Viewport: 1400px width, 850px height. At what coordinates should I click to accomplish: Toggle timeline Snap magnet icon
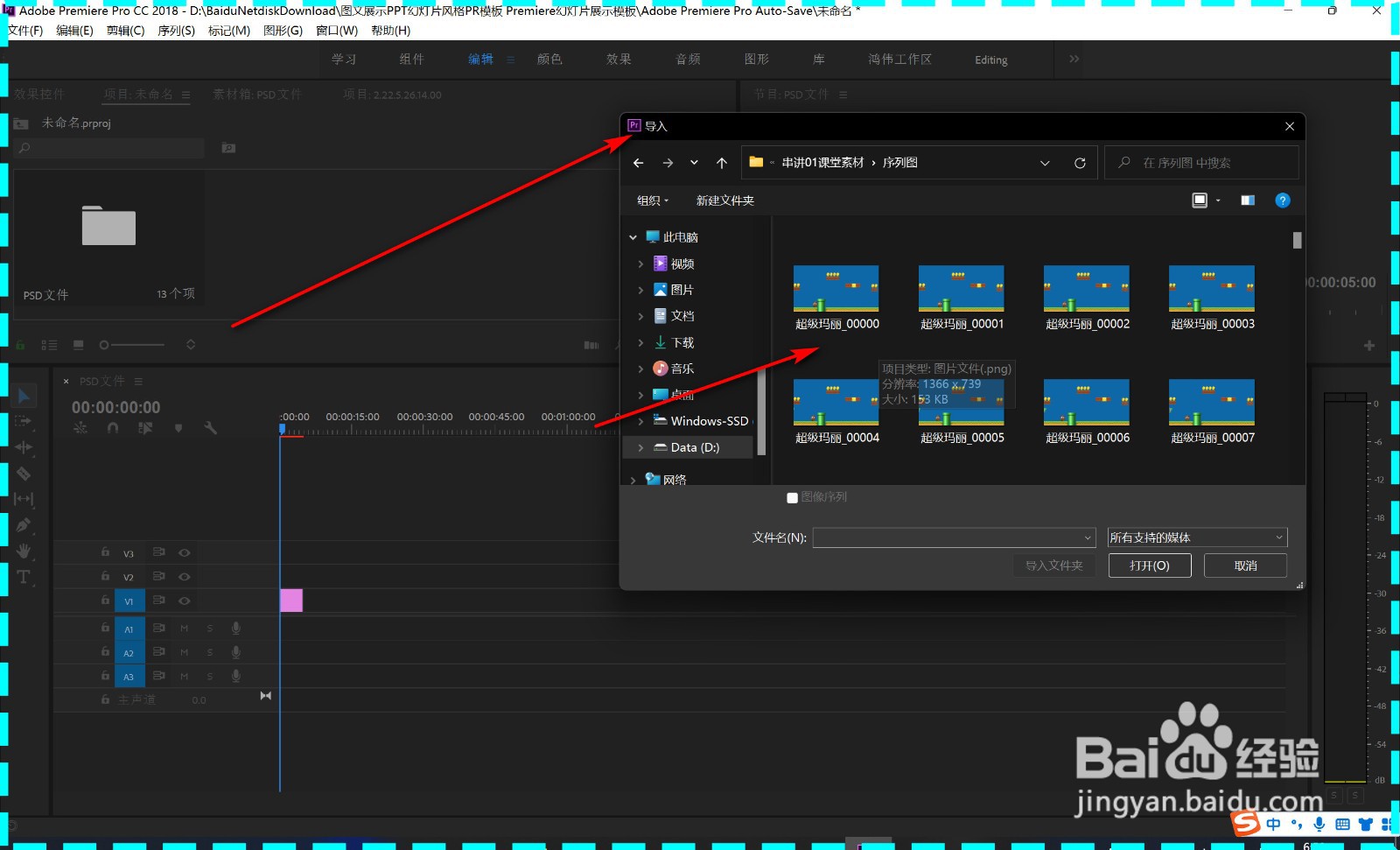pyautogui.click(x=113, y=428)
